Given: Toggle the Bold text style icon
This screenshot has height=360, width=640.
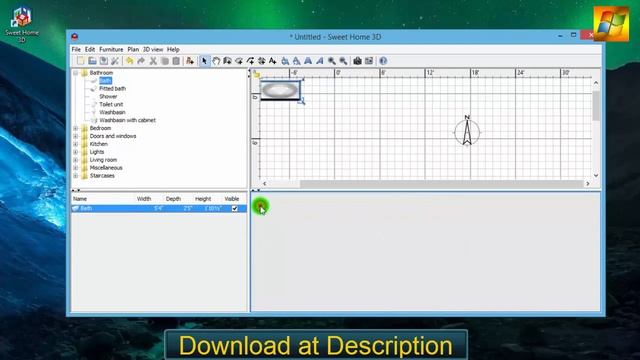Looking at the screenshot, I should click(308, 61).
